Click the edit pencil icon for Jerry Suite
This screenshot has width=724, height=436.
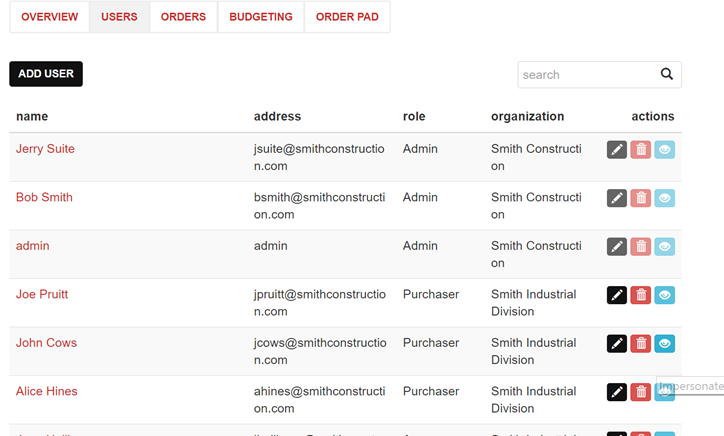[617, 150]
